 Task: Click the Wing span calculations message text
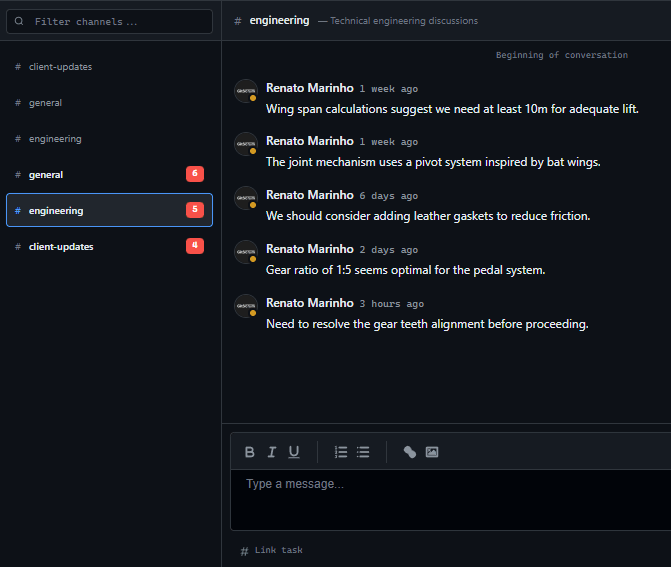452,109
